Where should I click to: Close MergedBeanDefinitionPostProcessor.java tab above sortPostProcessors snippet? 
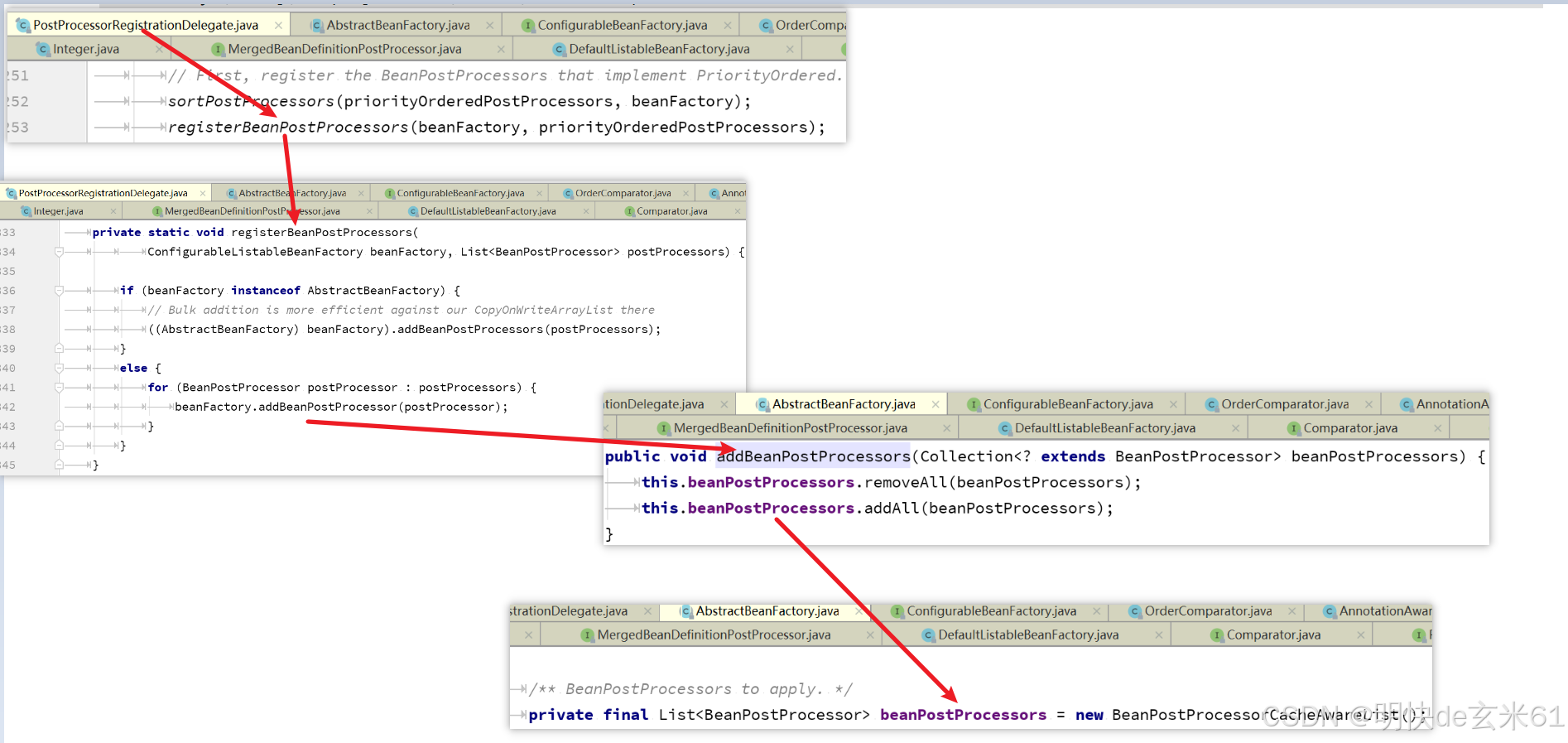point(501,50)
